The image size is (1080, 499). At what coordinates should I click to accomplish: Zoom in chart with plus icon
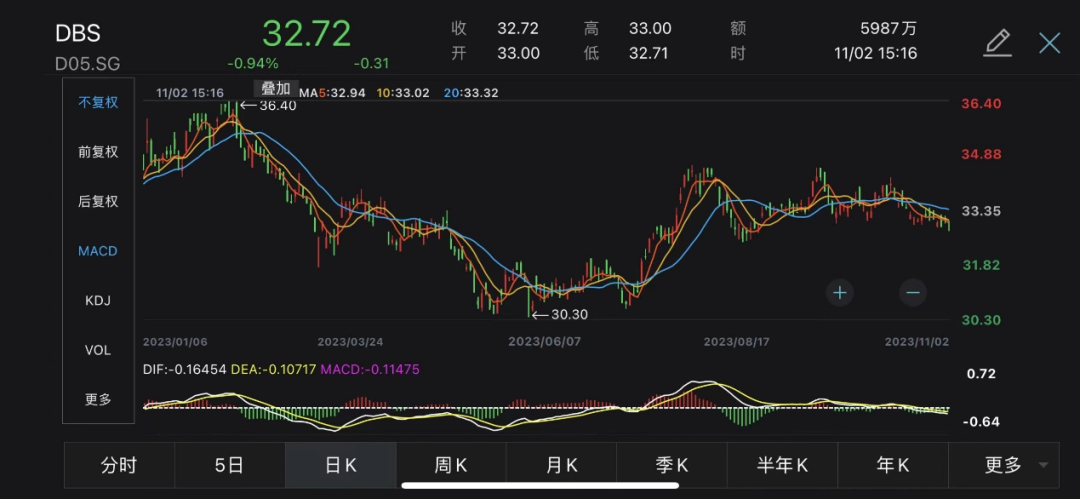pyautogui.click(x=840, y=292)
